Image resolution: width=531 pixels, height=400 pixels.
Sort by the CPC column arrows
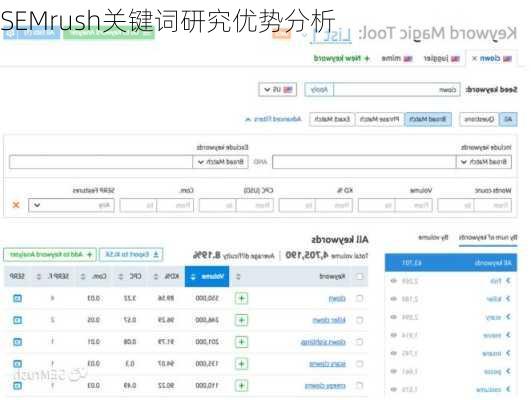121,277
